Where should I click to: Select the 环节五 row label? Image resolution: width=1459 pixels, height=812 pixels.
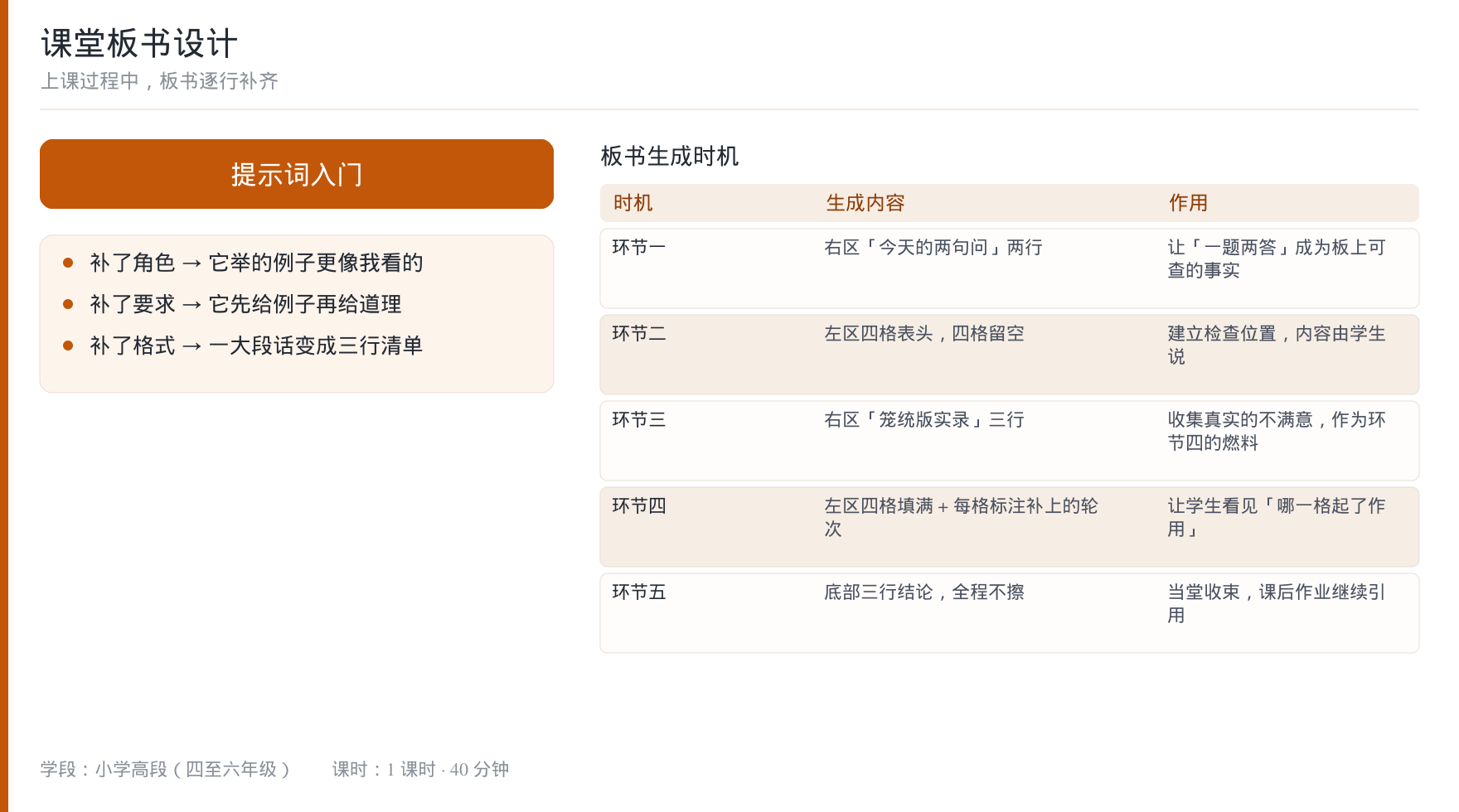[639, 592]
